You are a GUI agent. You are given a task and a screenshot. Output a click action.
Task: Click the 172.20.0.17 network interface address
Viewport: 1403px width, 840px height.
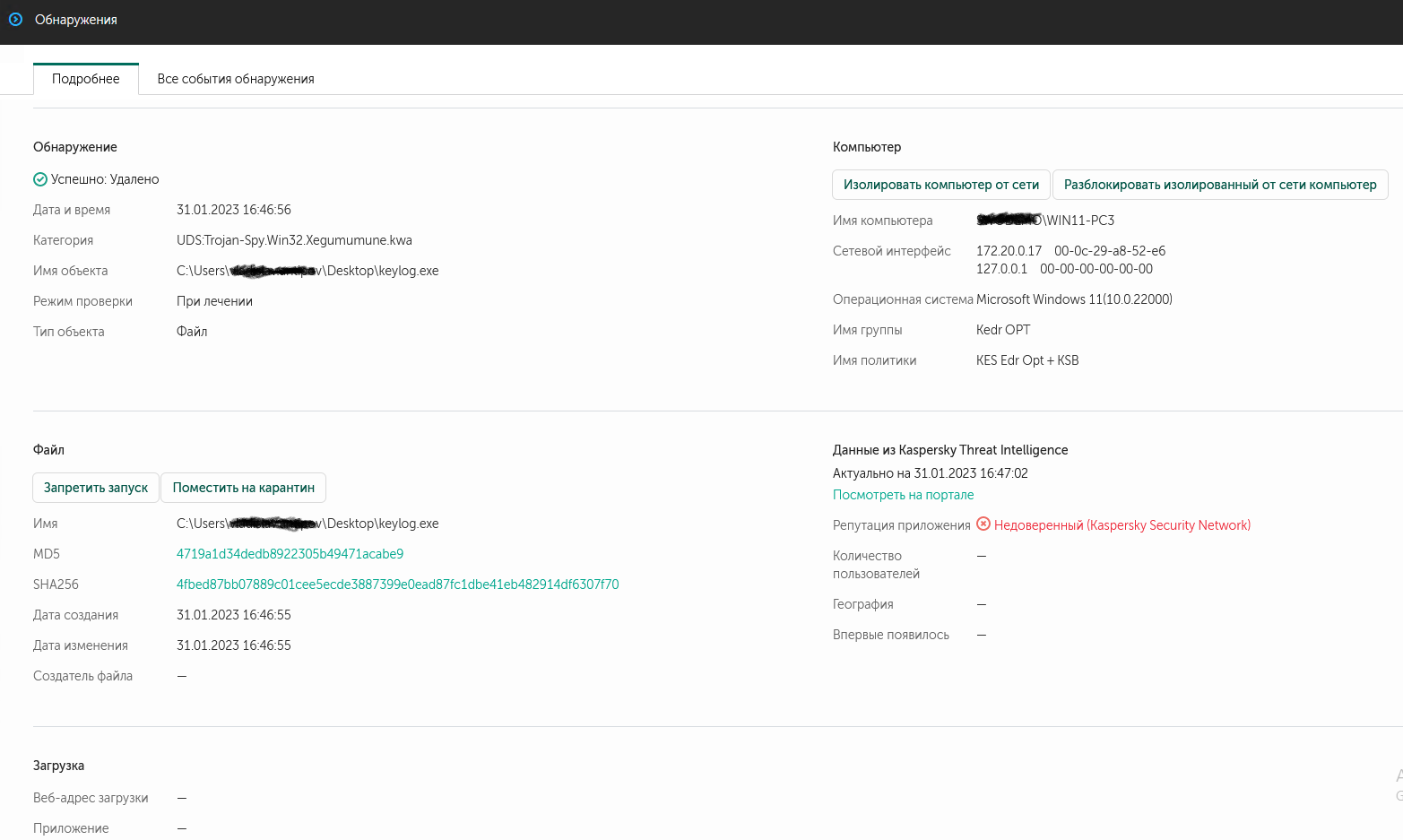(1009, 251)
